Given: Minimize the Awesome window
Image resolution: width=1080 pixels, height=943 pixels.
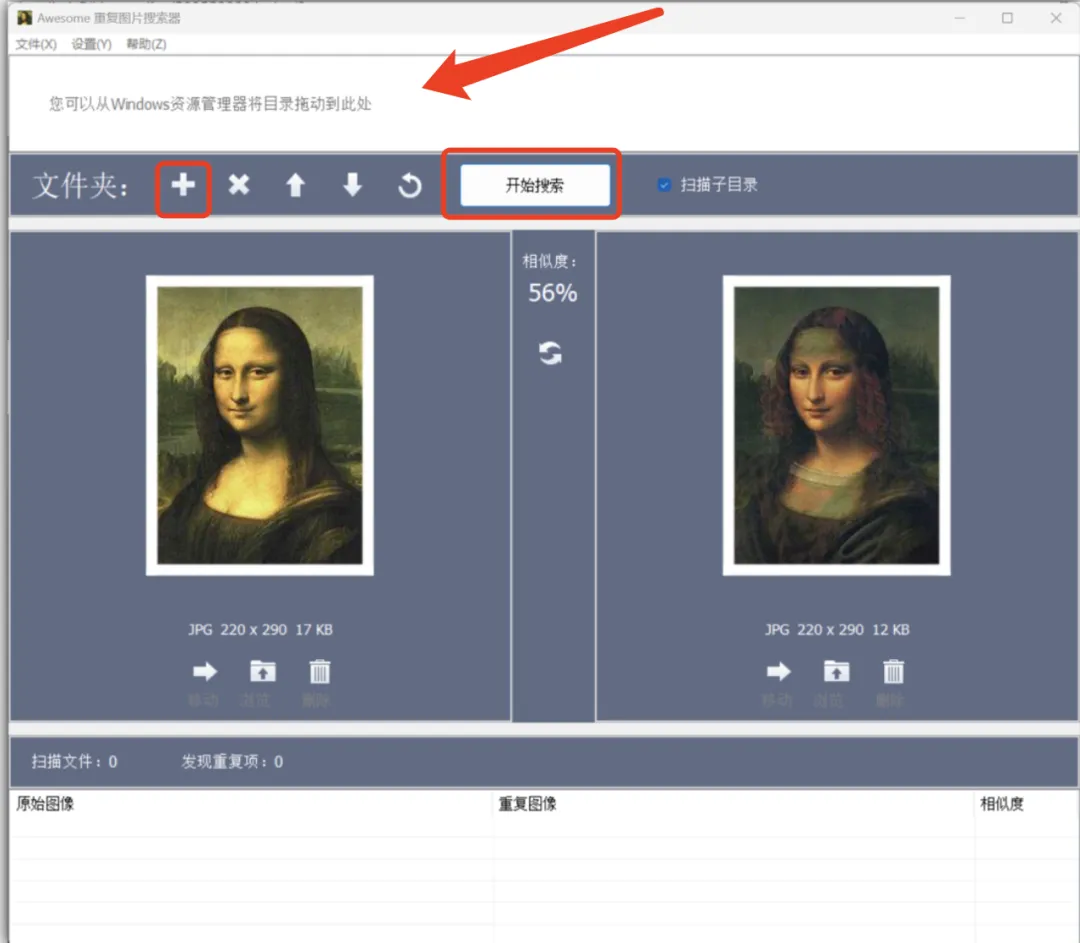Looking at the screenshot, I should 959,18.
